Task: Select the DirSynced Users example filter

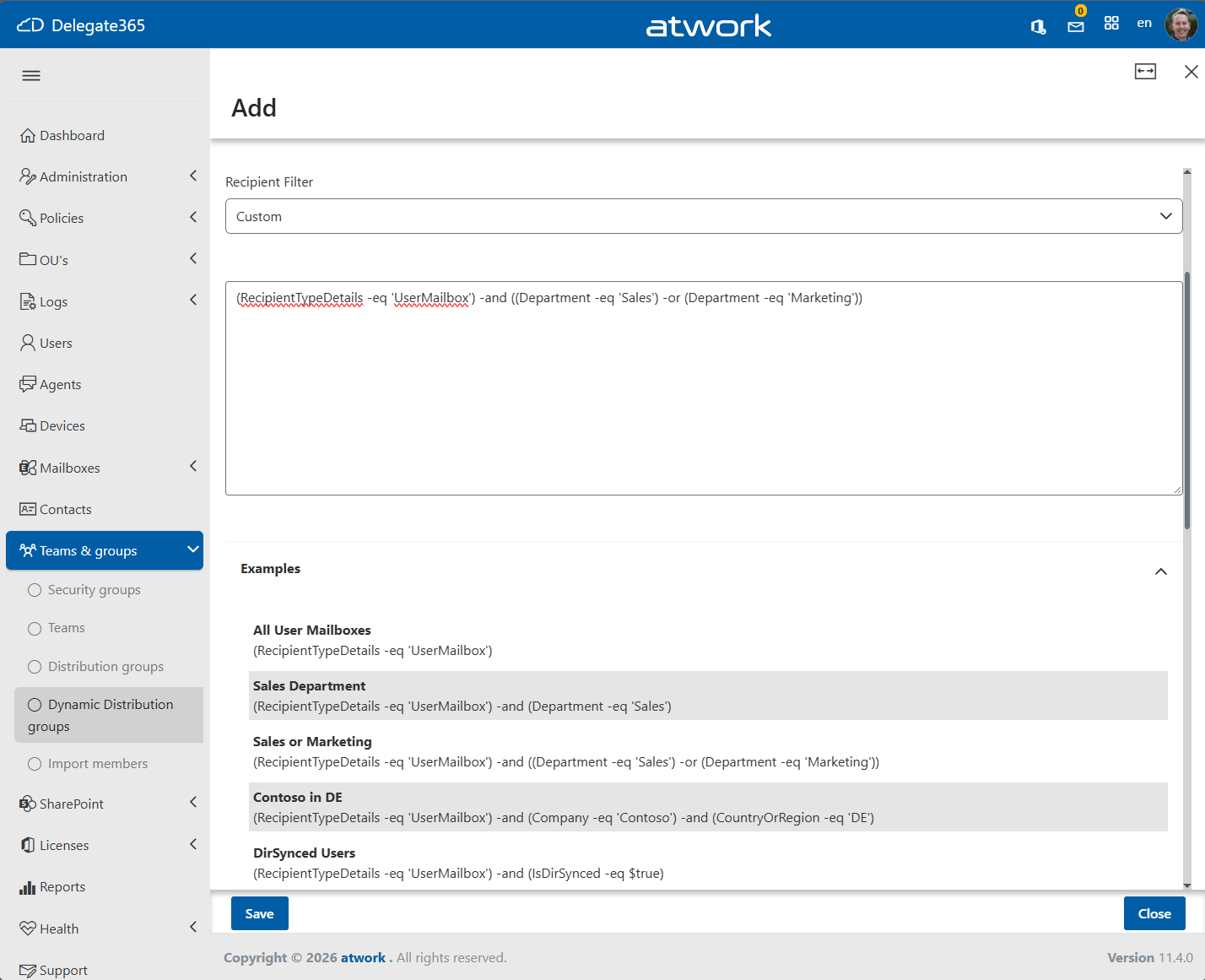Action: (708, 863)
